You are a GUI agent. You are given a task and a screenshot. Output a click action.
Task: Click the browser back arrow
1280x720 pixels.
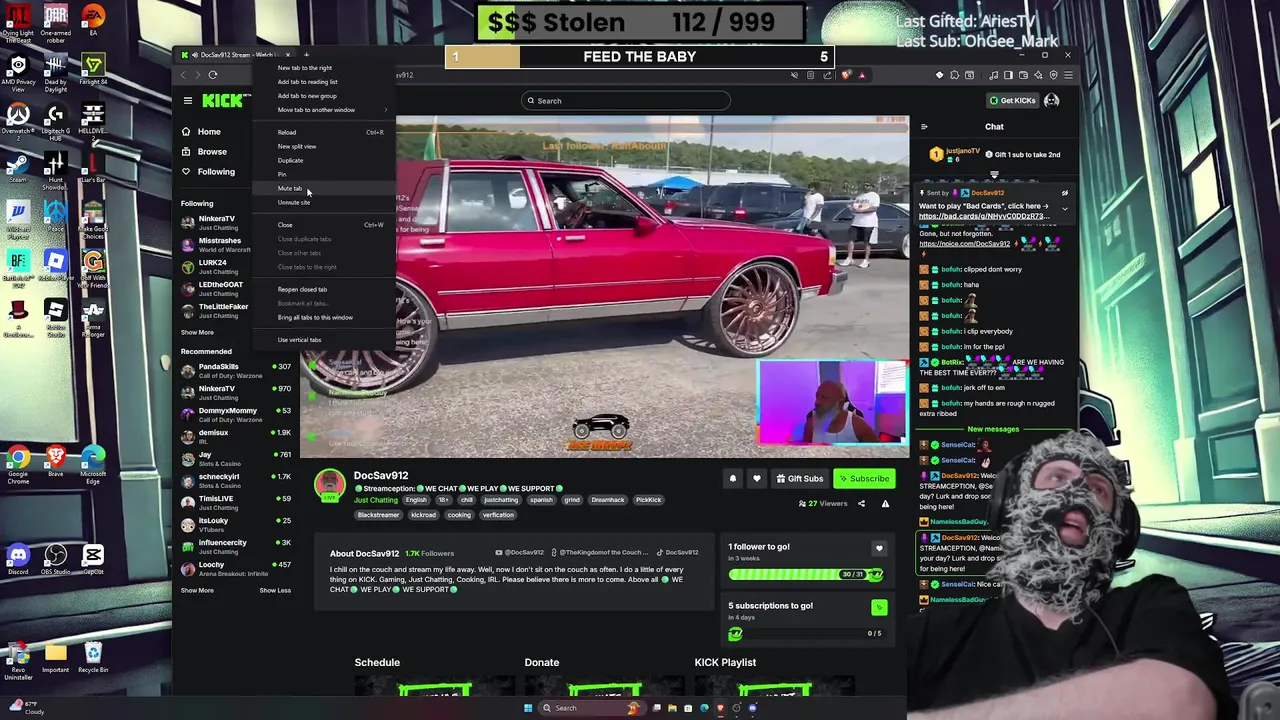[184, 75]
